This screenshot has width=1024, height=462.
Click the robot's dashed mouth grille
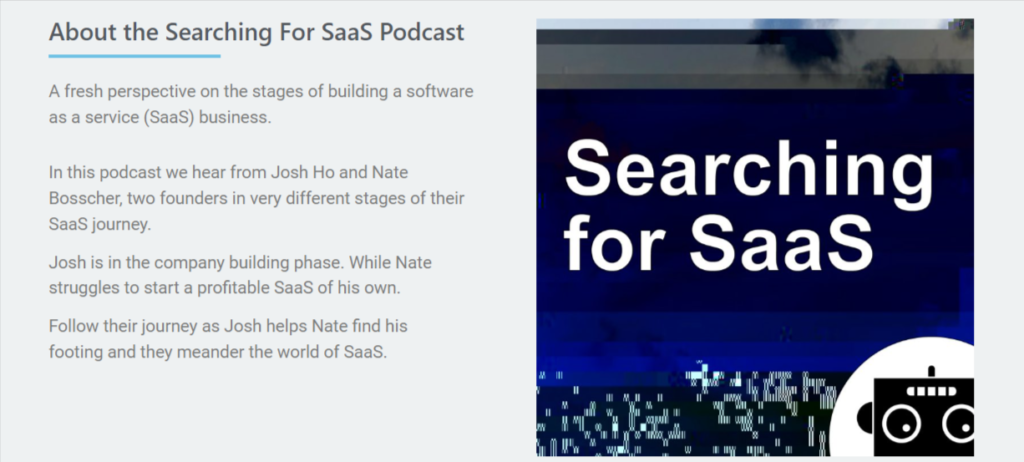point(930,391)
